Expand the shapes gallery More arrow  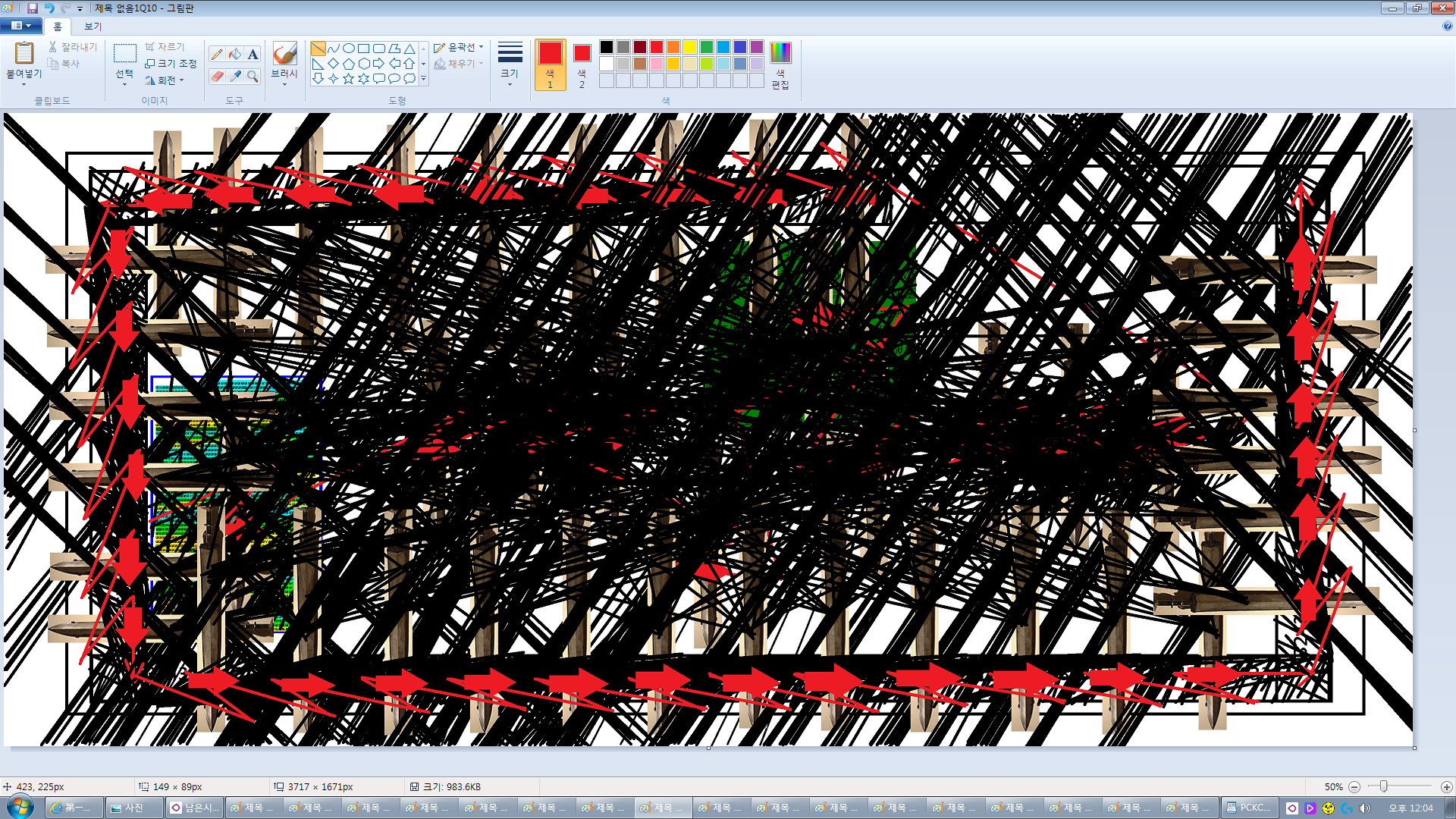(423, 78)
